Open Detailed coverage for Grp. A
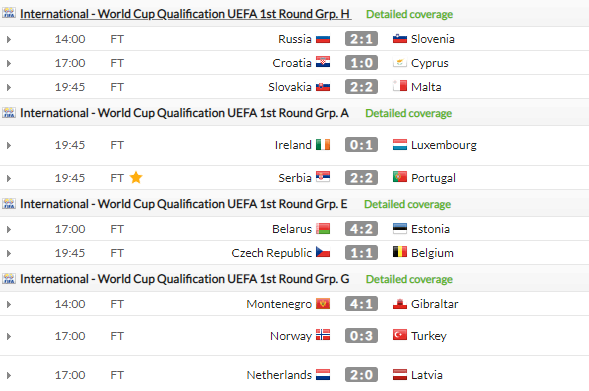589x391 pixels. click(408, 113)
